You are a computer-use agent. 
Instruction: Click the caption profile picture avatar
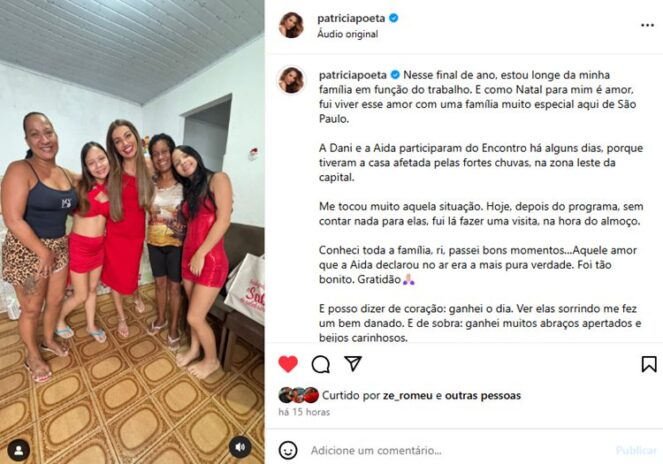(x=291, y=80)
